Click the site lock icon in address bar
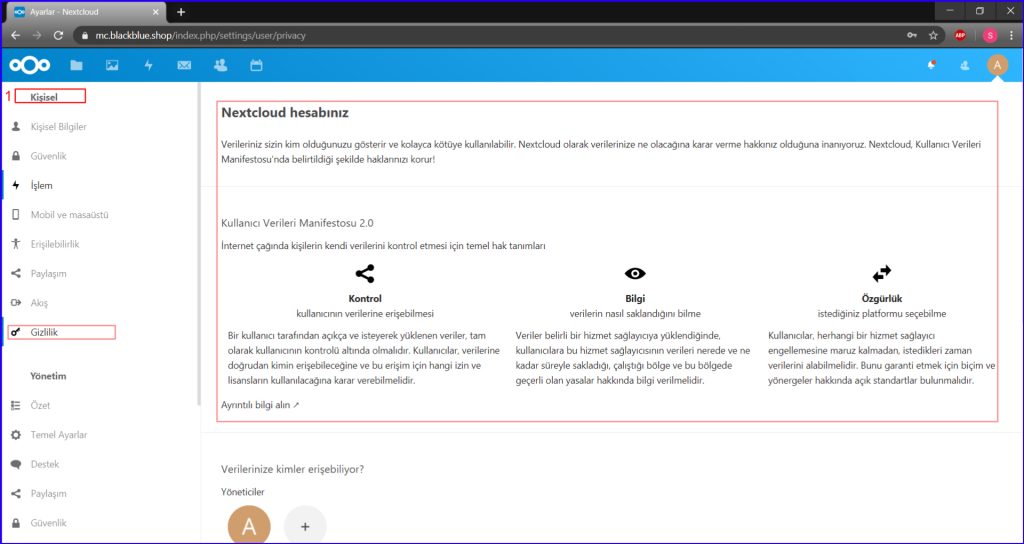1024x544 pixels. click(85, 35)
